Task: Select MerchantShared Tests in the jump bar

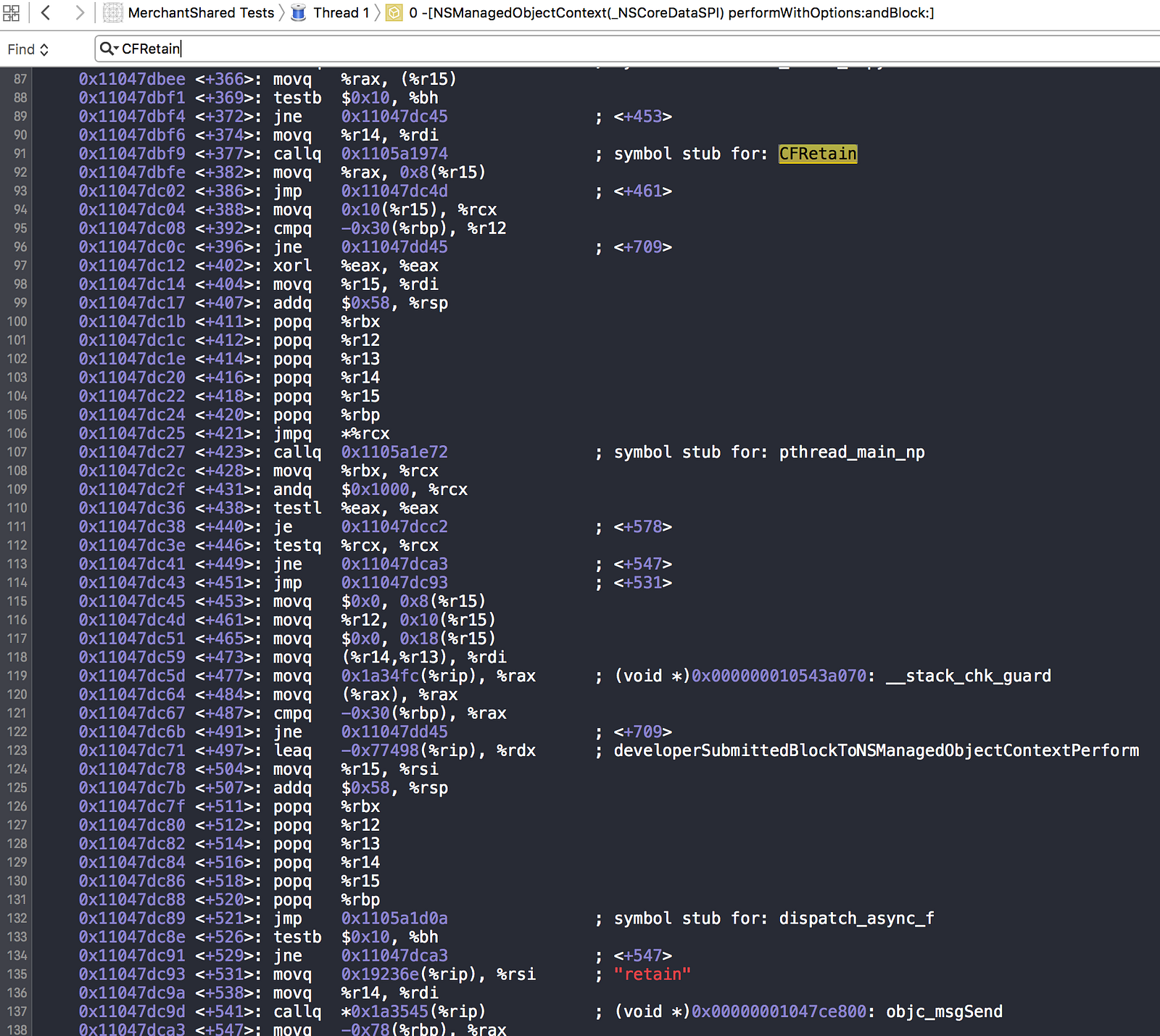Action: [x=201, y=12]
